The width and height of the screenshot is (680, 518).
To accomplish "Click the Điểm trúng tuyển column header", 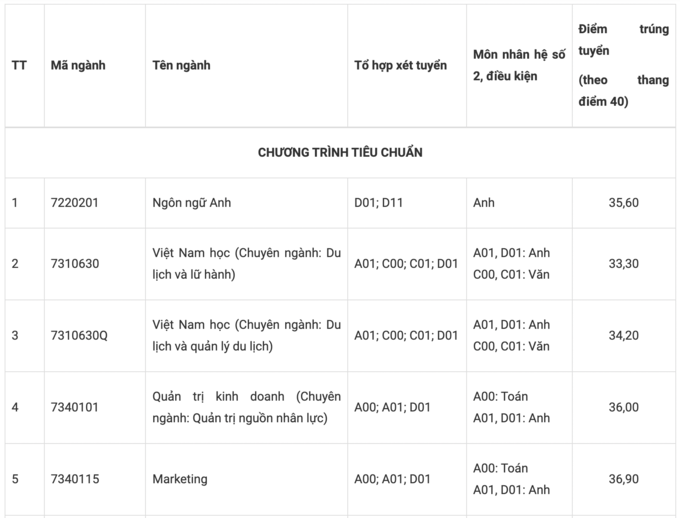I will pyautogui.click(x=623, y=65).
